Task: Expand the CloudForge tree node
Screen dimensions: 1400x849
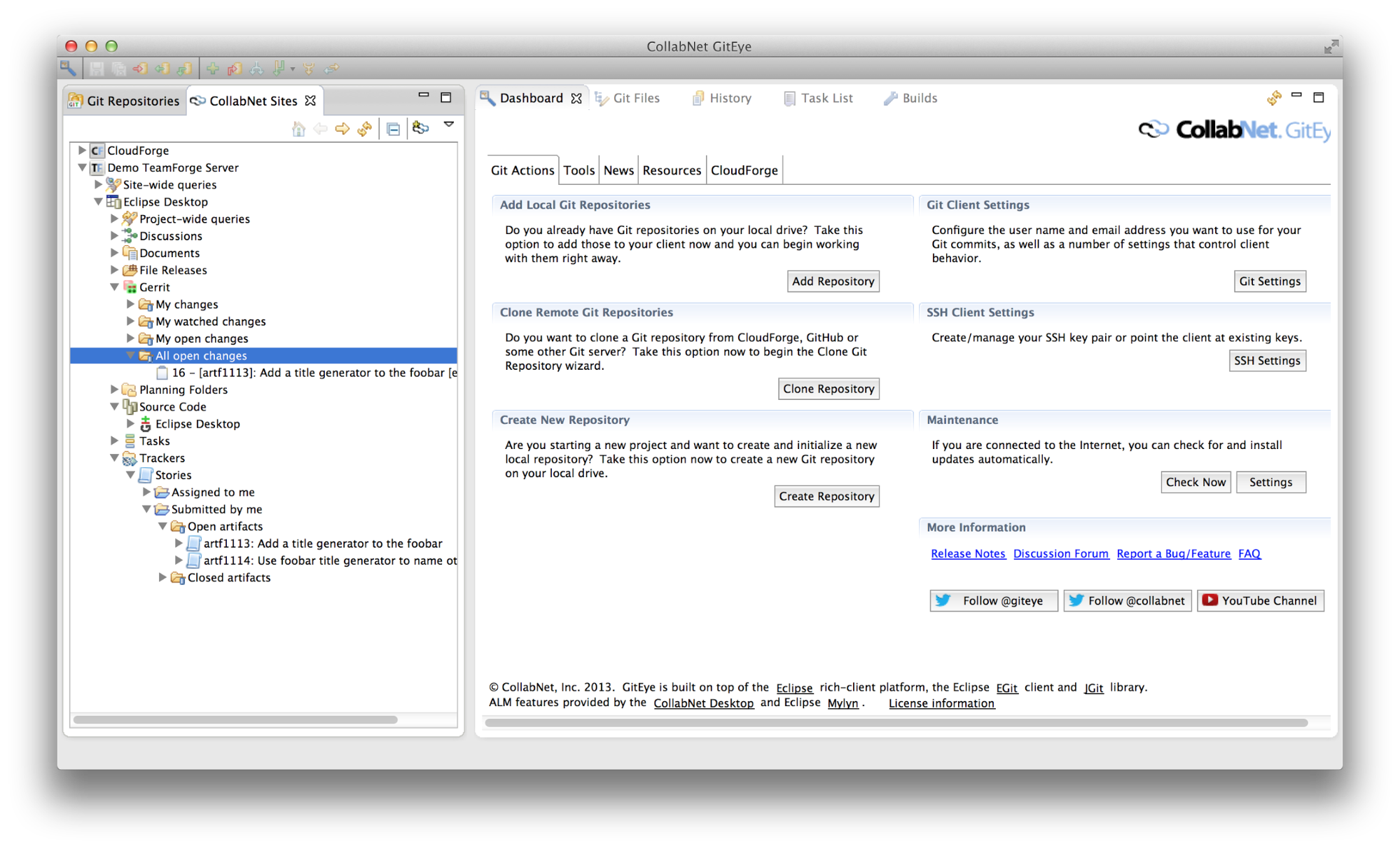Action: coord(81,150)
